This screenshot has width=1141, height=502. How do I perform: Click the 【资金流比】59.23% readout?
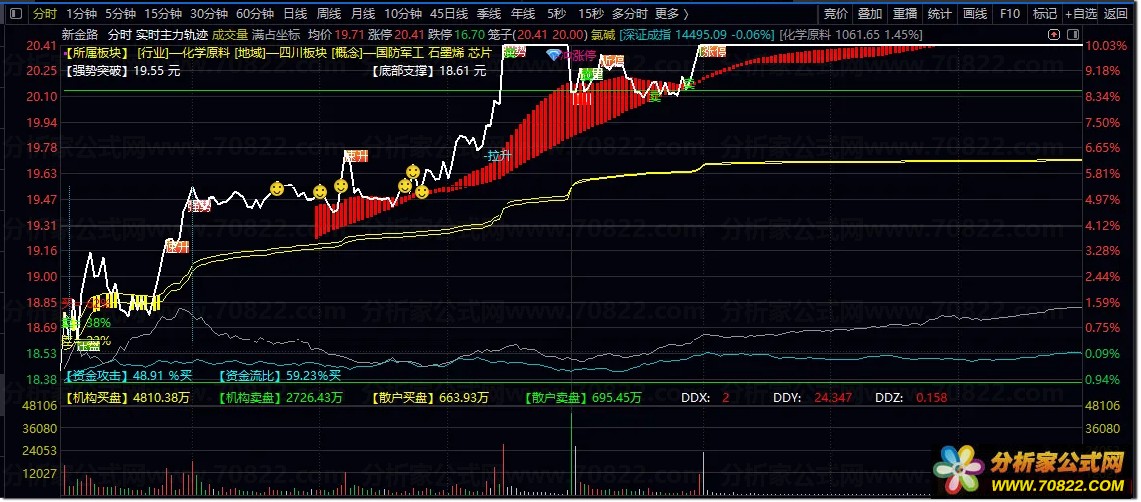click(x=279, y=376)
